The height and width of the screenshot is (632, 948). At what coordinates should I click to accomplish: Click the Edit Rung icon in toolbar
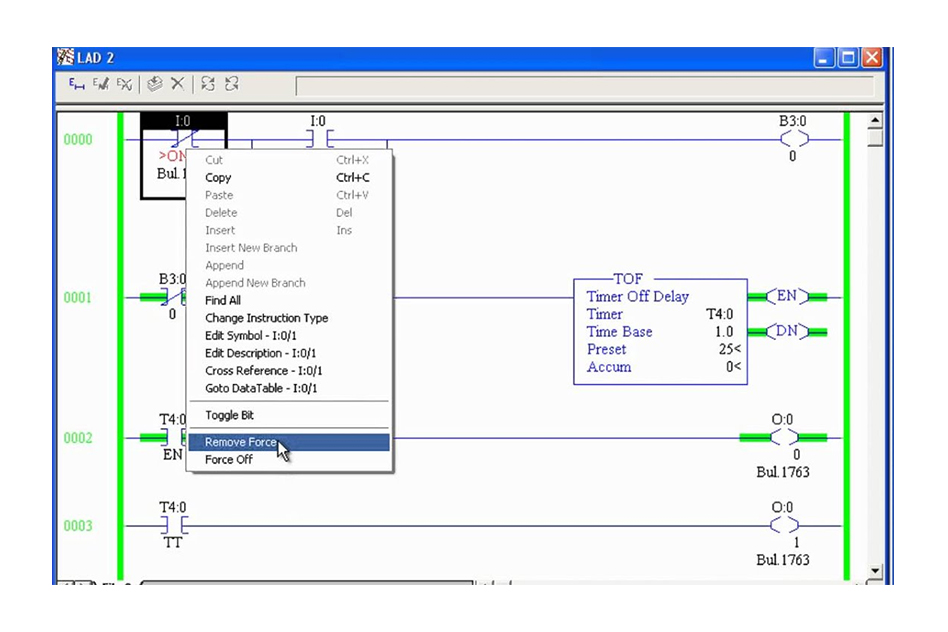76,85
